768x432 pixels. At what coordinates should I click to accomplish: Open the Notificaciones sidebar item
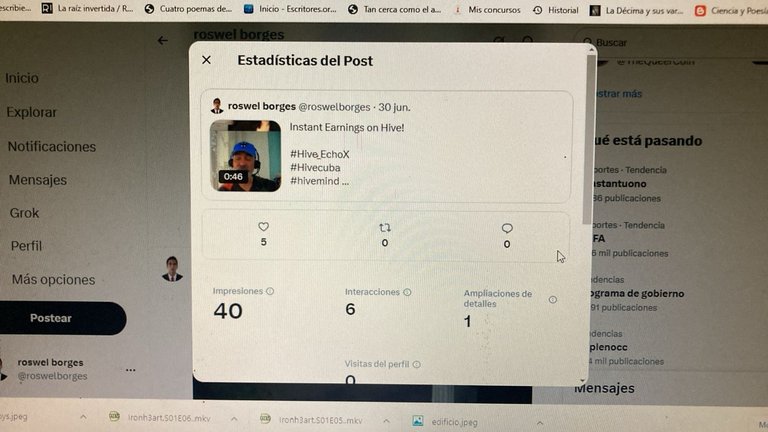tap(52, 146)
